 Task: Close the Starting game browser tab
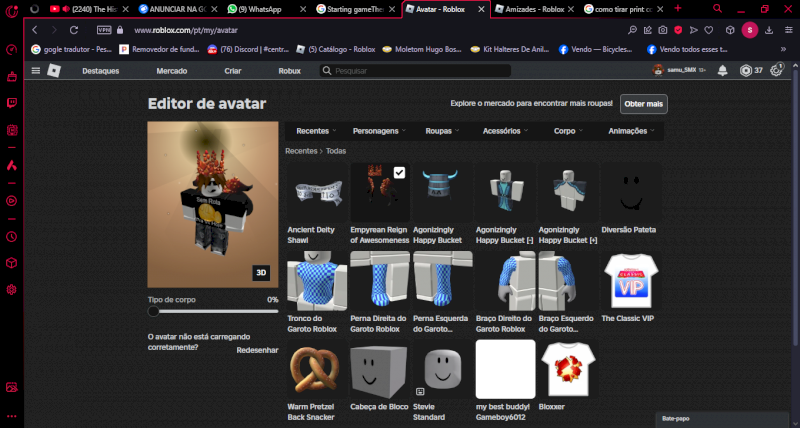[x=393, y=9]
